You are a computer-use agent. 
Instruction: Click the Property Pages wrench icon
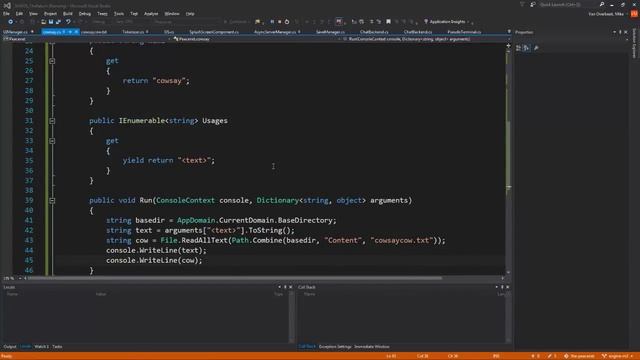536,48
